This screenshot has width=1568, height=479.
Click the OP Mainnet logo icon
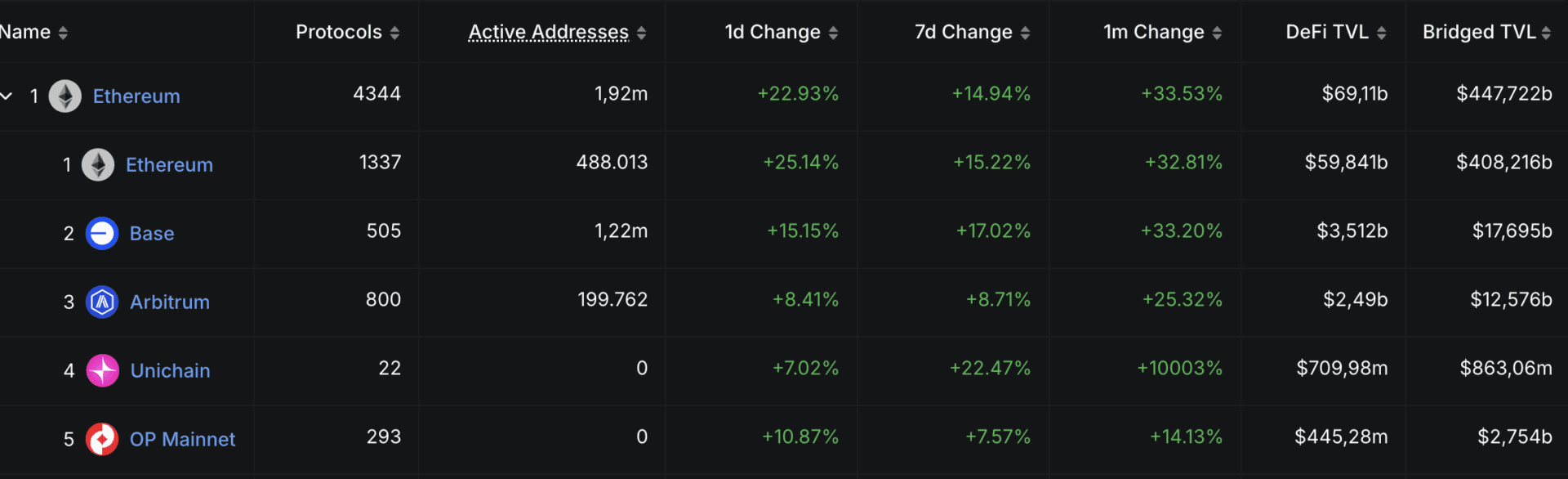[102, 440]
